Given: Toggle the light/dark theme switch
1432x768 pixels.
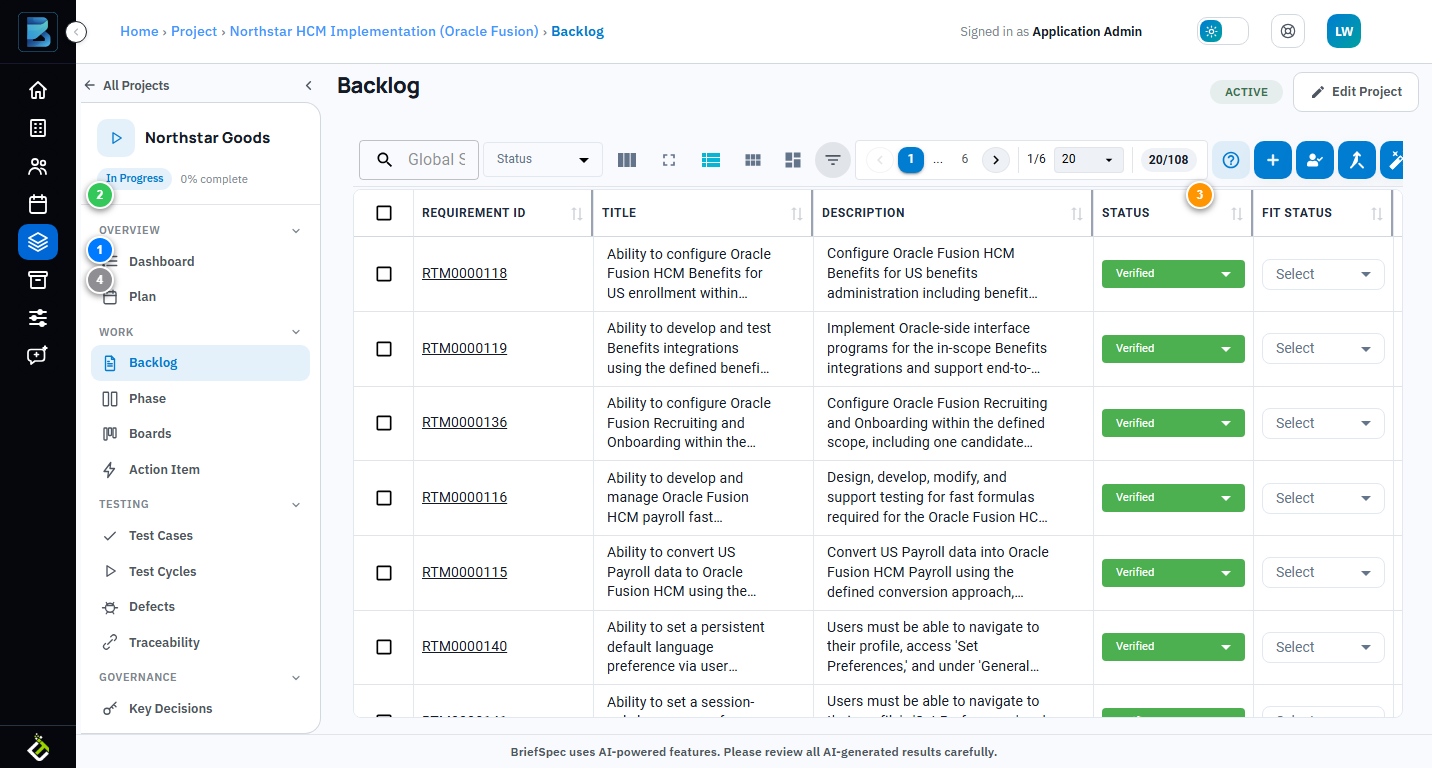Looking at the screenshot, I should [1223, 31].
